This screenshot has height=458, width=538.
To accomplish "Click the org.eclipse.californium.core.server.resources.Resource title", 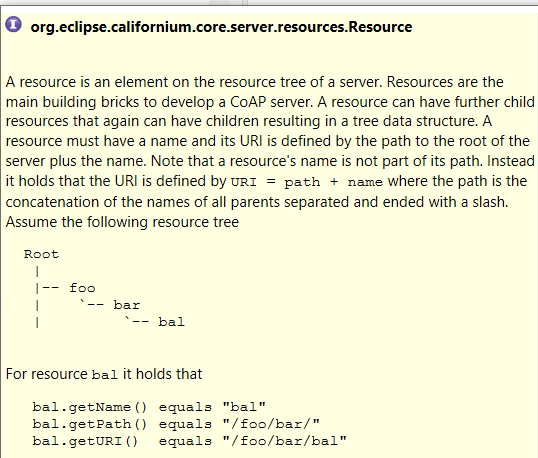I will pos(221,27).
